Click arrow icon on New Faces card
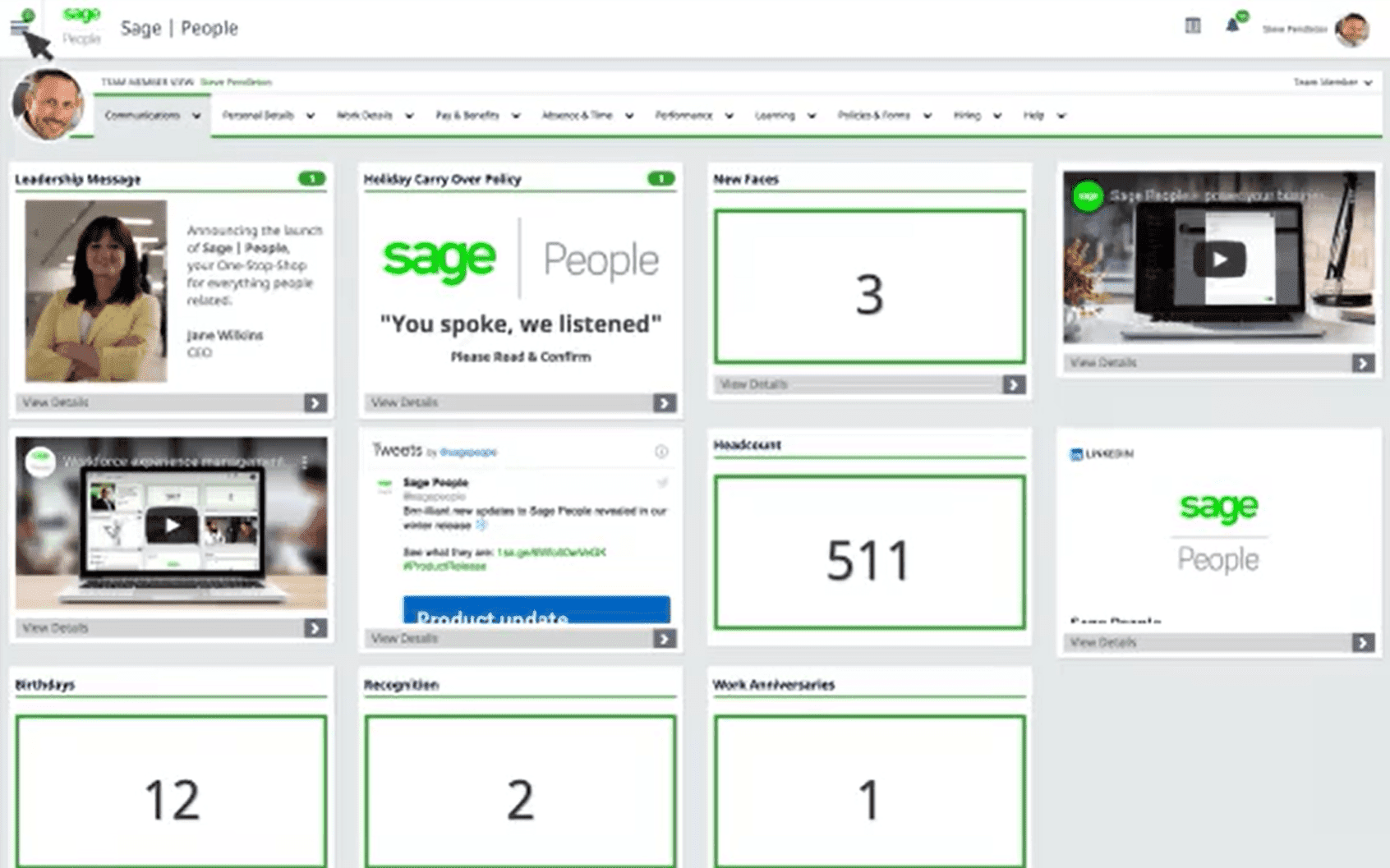 [x=1013, y=384]
